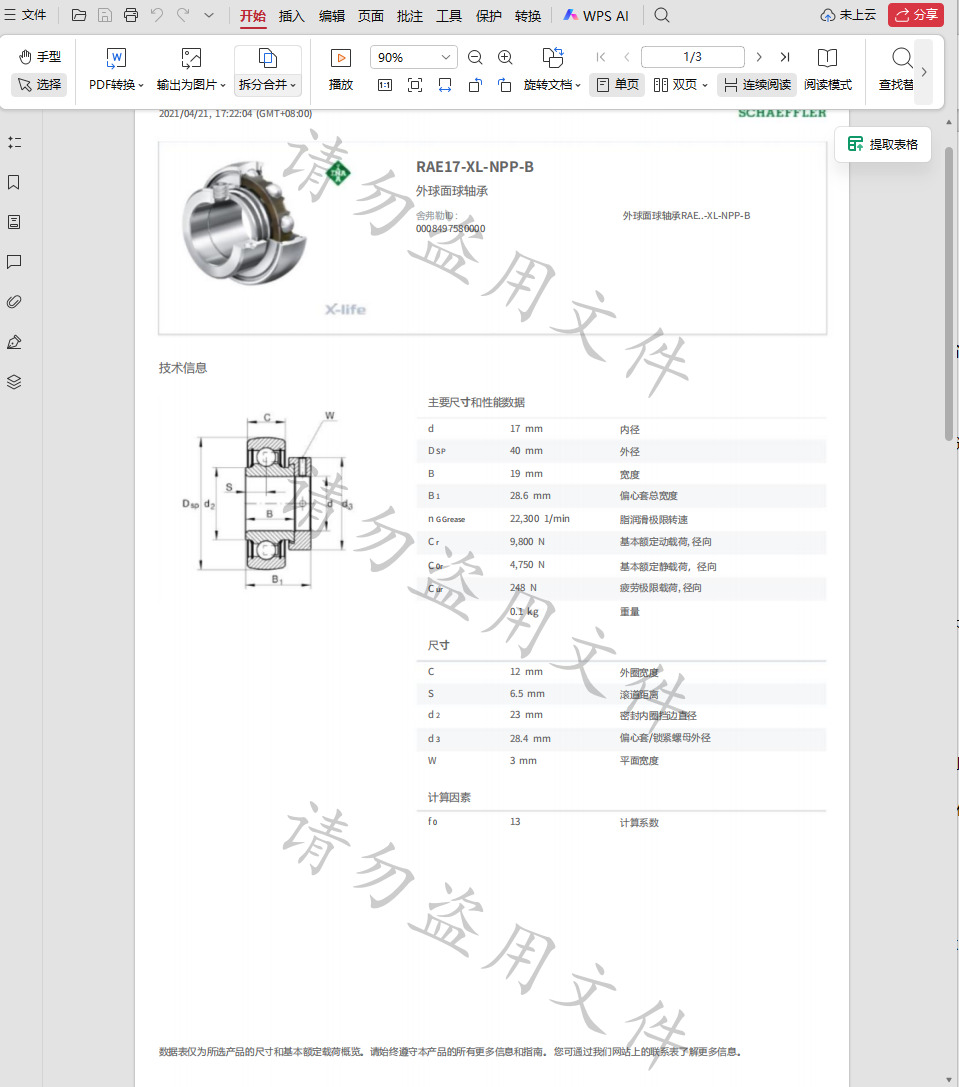
Task: Click the save icon
Action: (x=105, y=15)
